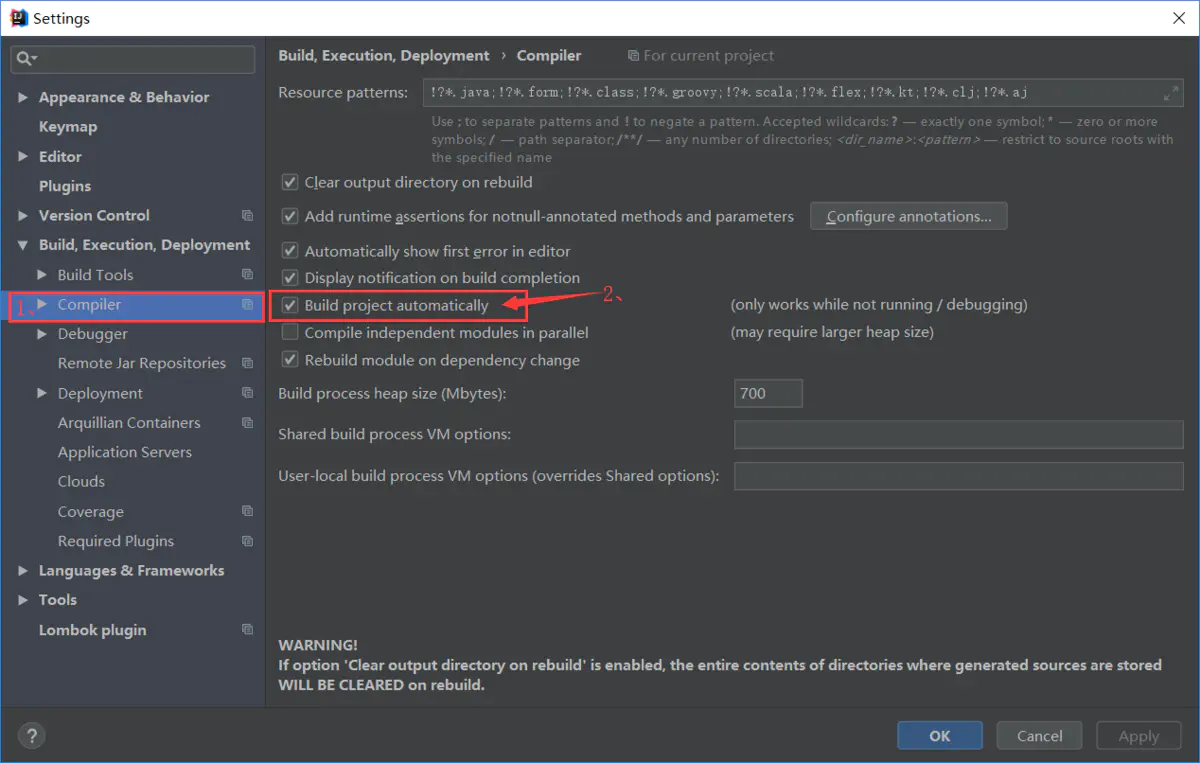
Task: Uncheck Build project automatically
Action: pos(290,305)
